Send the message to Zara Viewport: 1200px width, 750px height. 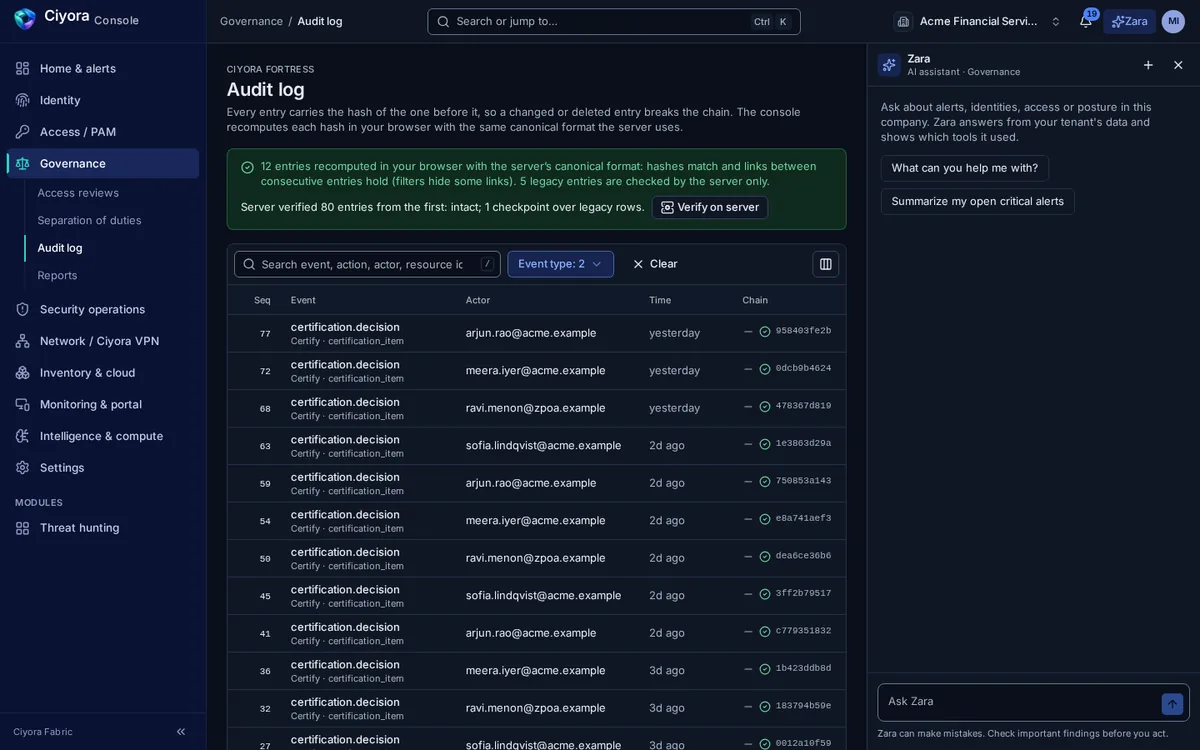pos(1173,704)
